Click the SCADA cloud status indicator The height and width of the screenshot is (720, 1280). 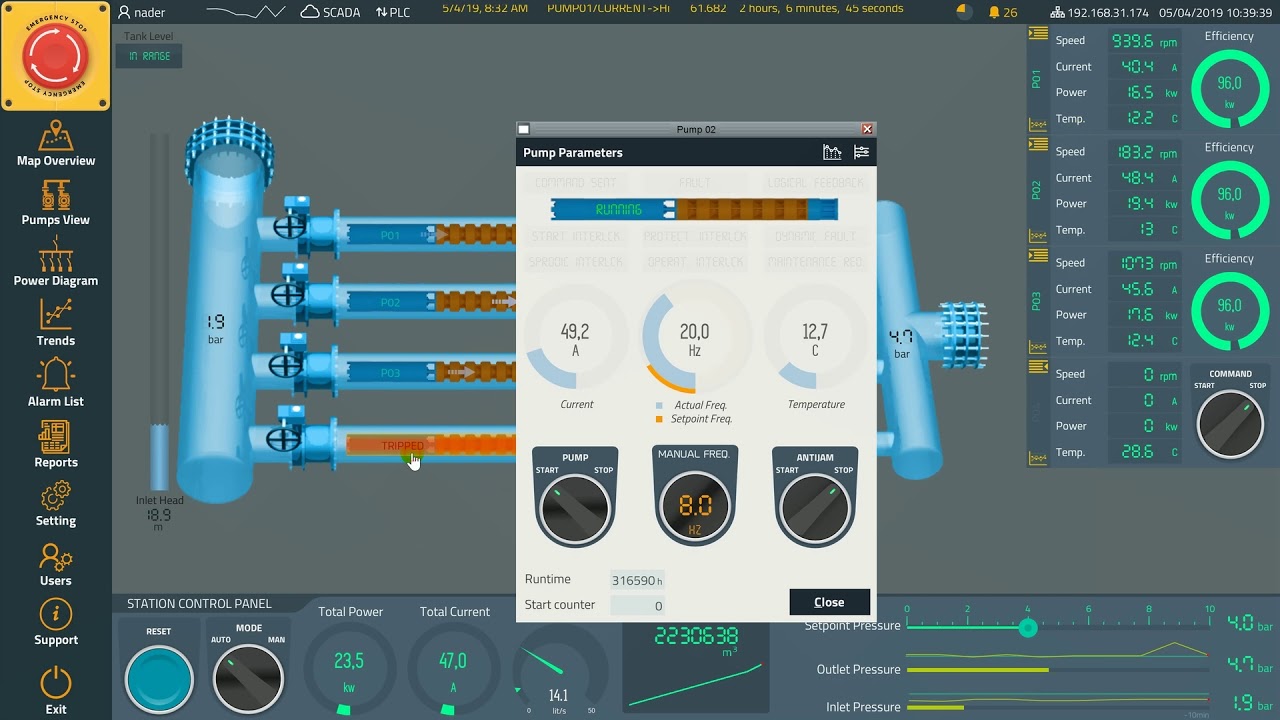pyautogui.click(x=330, y=12)
